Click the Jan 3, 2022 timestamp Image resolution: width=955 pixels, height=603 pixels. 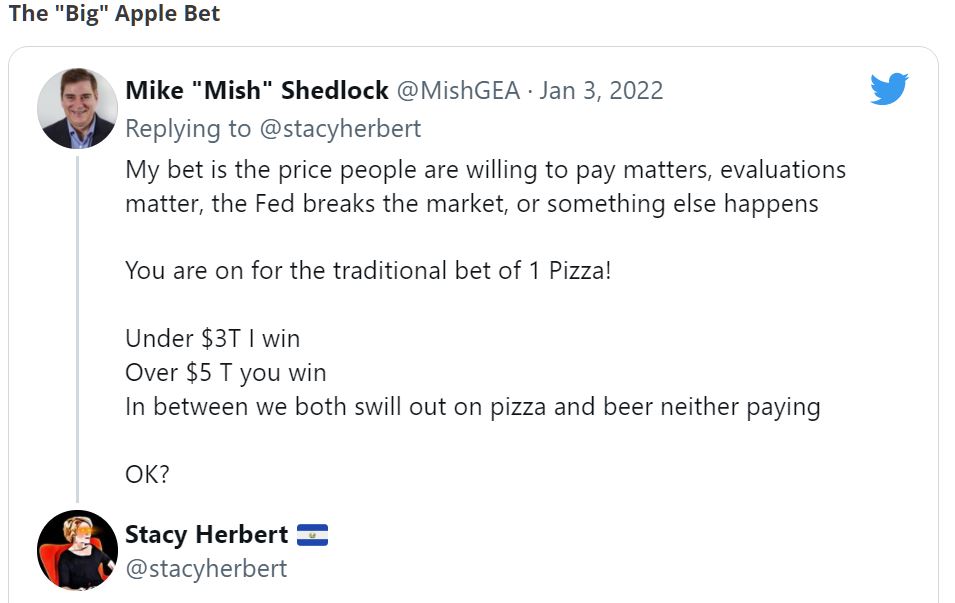click(601, 90)
